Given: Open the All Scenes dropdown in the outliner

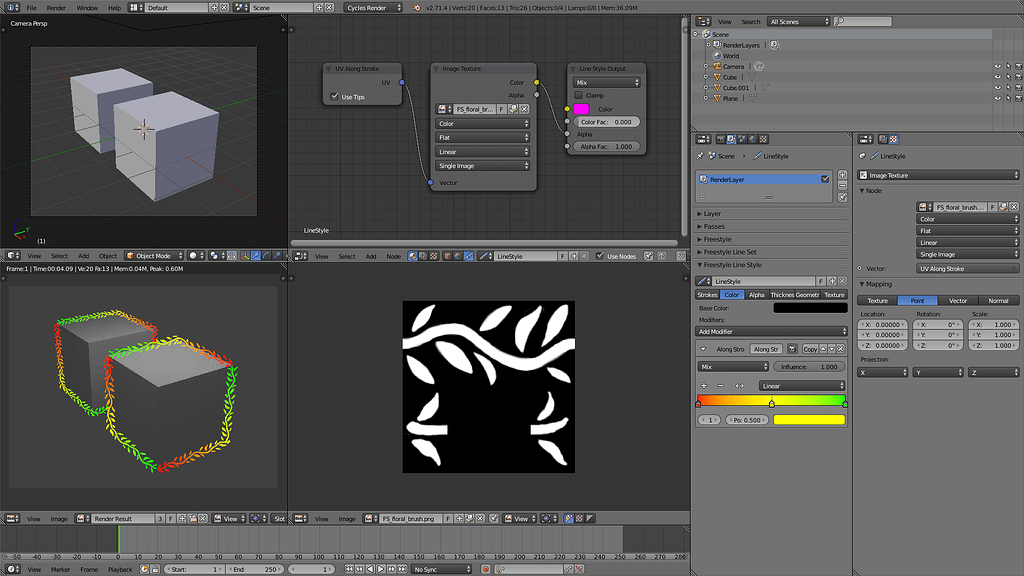Looking at the screenshot, I should coord(797,21).
